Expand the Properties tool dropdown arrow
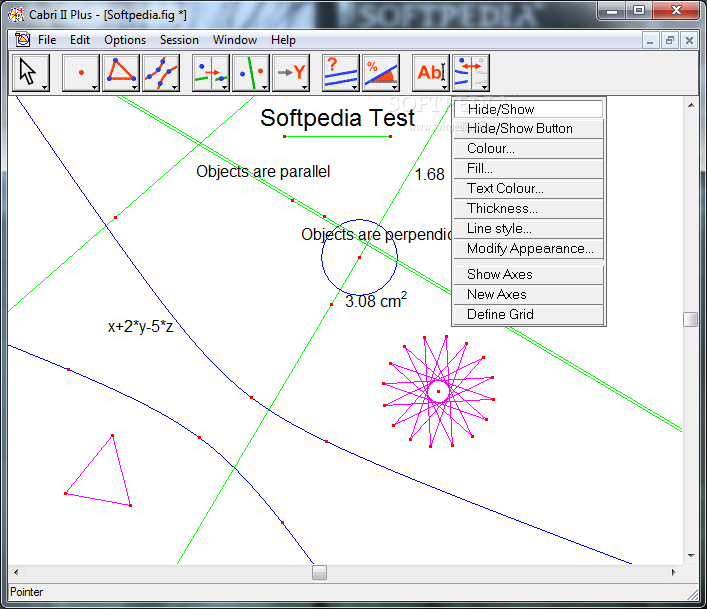Viewport: 707px width, 609px height. tap(355, 87)
